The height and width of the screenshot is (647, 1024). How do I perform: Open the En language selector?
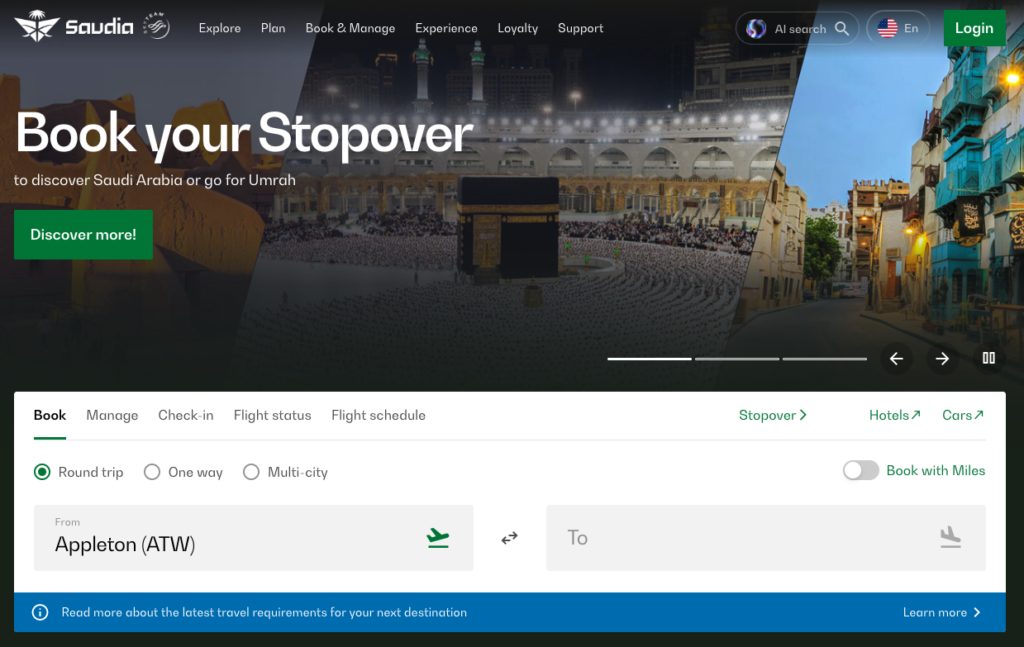pyautogui.click(x=898, y=28)
